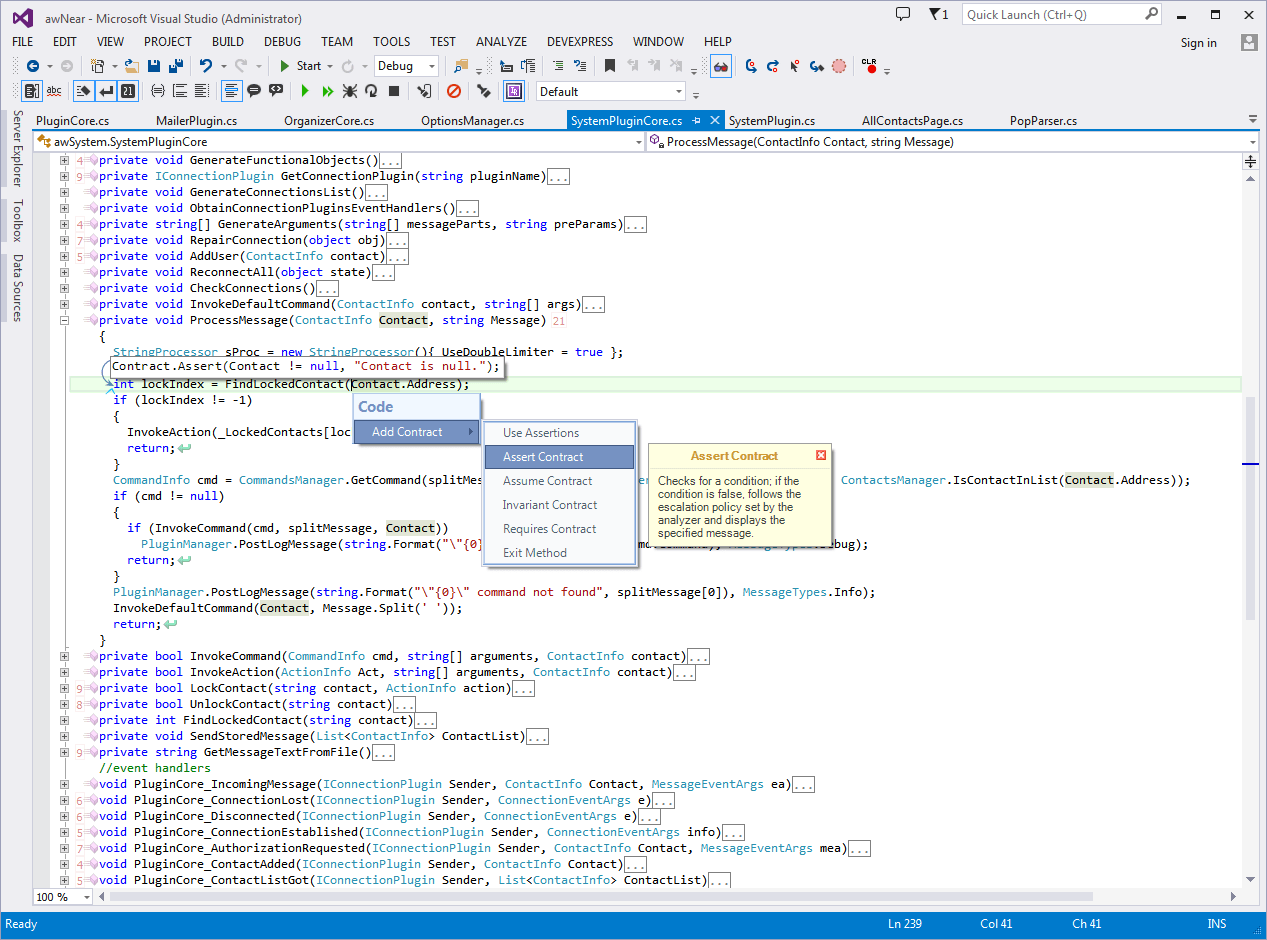Open the DEVEXPRESS menu
1267x940 pixels.
click(579, 41)
